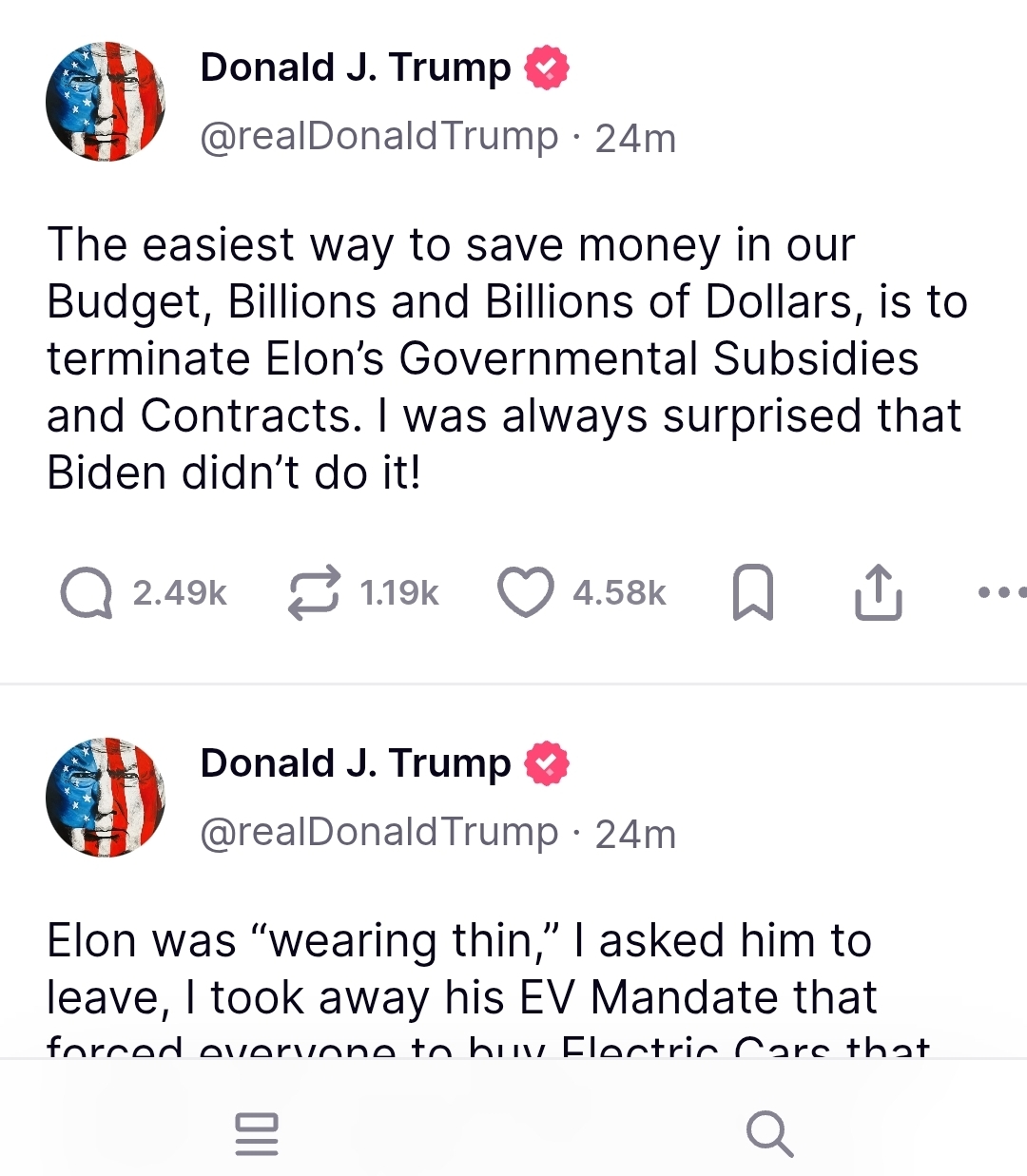Open Donald J. Trump name on the first post

pos(356,68)
